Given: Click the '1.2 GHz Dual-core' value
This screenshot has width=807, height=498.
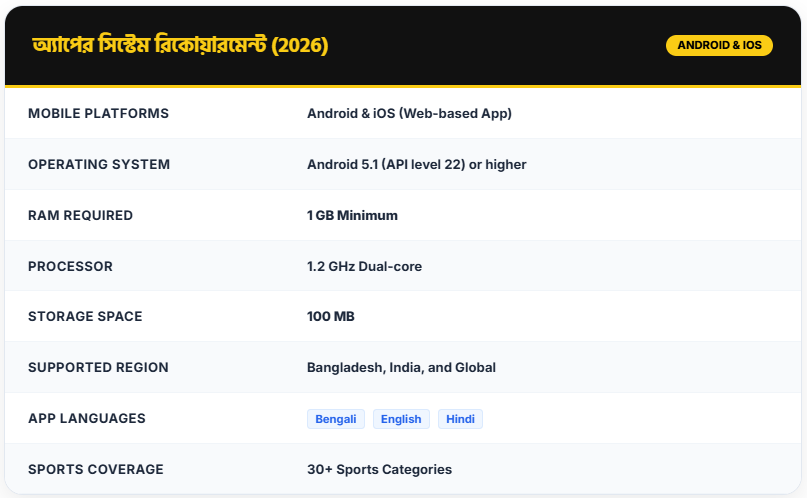Looking at the screenshot, I should point(364,267).
